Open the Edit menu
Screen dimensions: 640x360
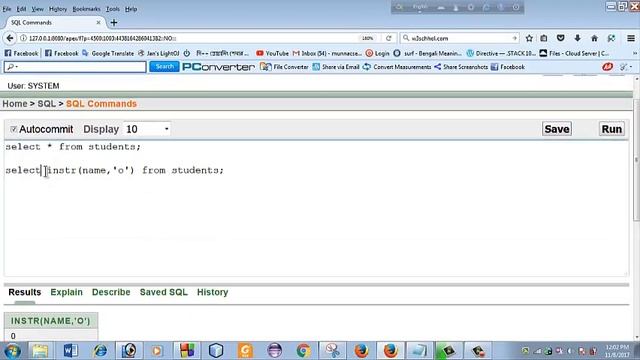click(21, 9)
